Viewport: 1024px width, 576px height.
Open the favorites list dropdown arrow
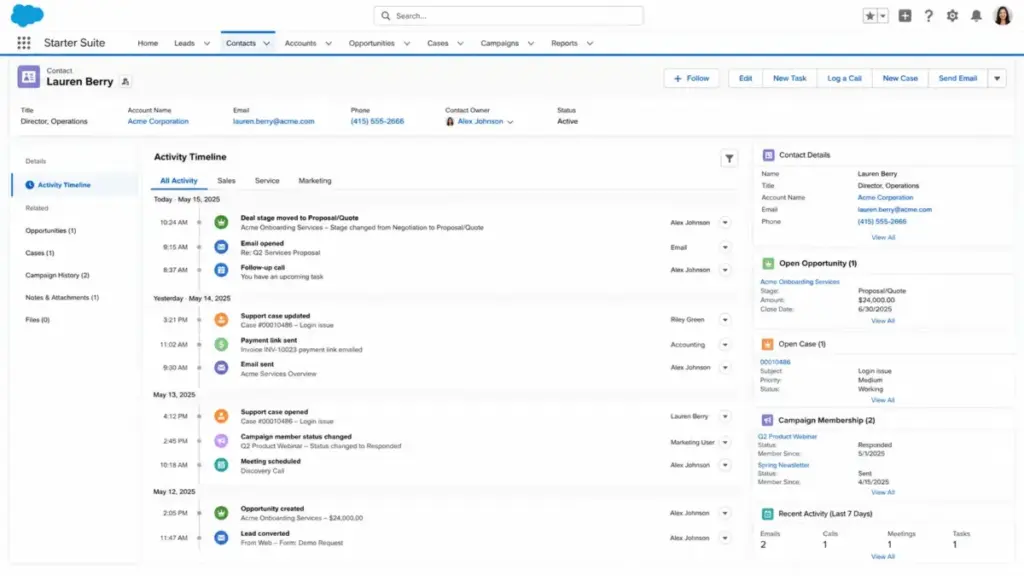click(x=883, y=16)
